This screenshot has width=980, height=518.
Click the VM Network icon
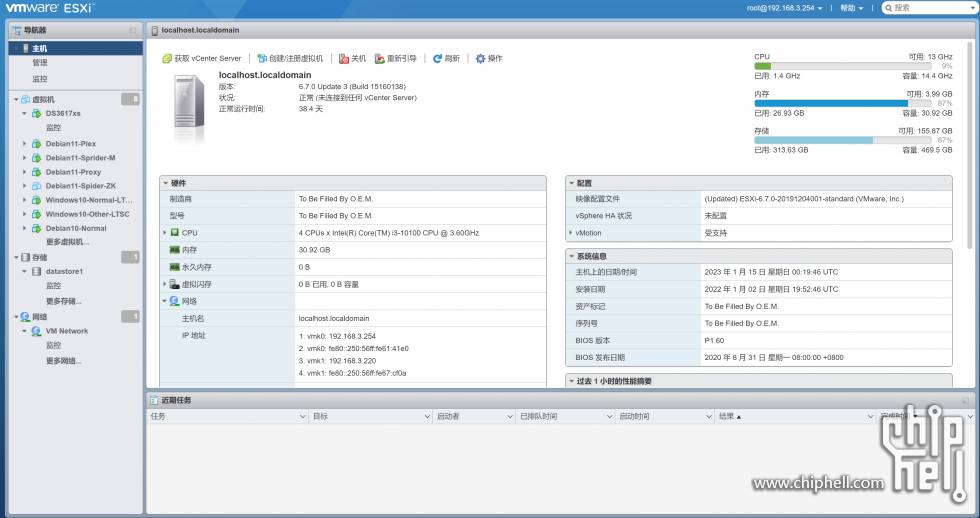36,331
